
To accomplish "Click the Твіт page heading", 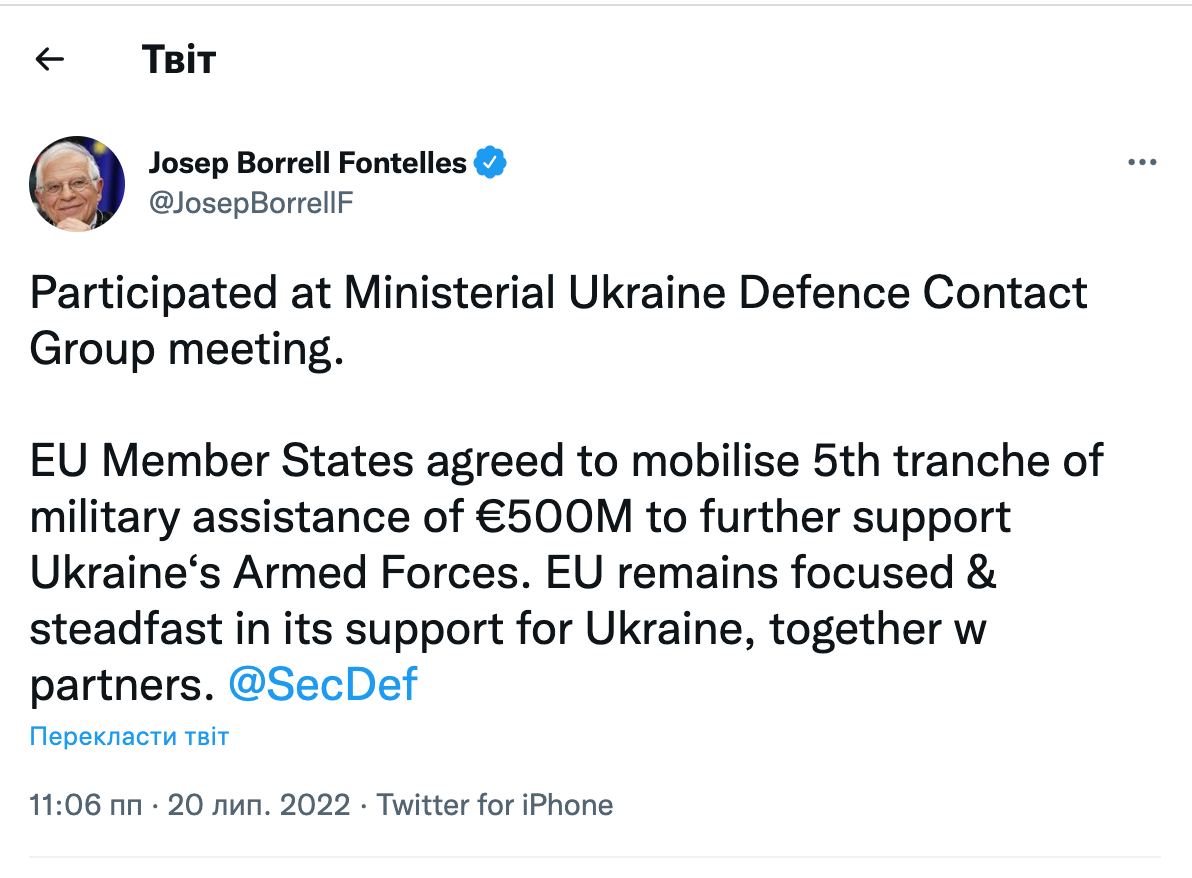I will 179,60.
